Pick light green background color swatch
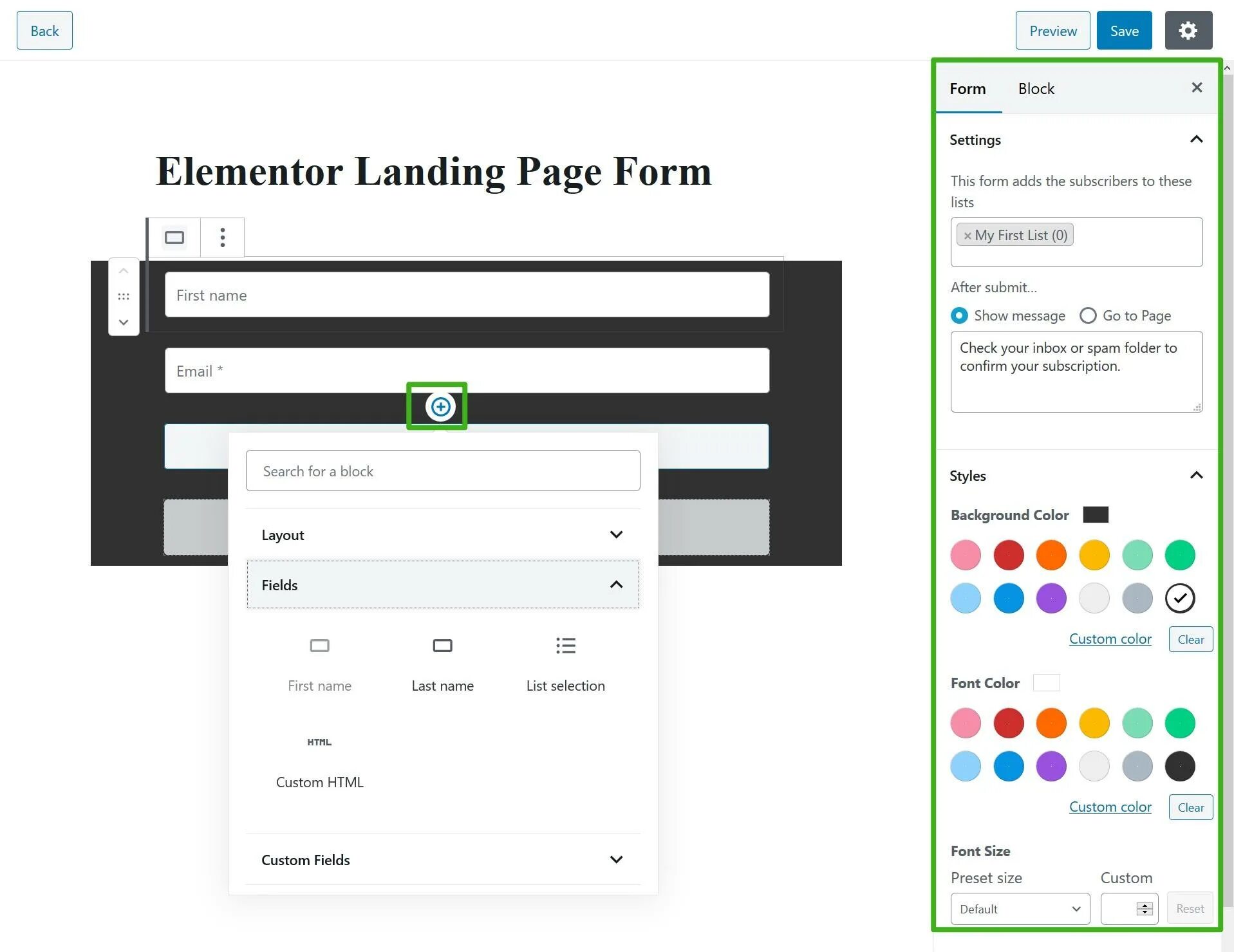Viewport: 1234px width, 952px height. (1137, 555)
